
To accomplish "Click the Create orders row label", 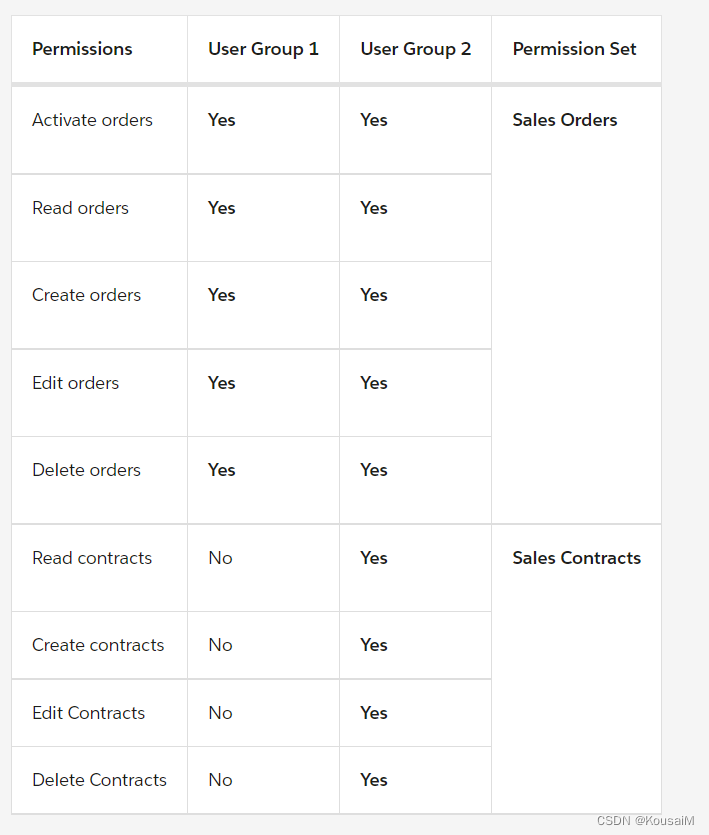I will (86, 295).
